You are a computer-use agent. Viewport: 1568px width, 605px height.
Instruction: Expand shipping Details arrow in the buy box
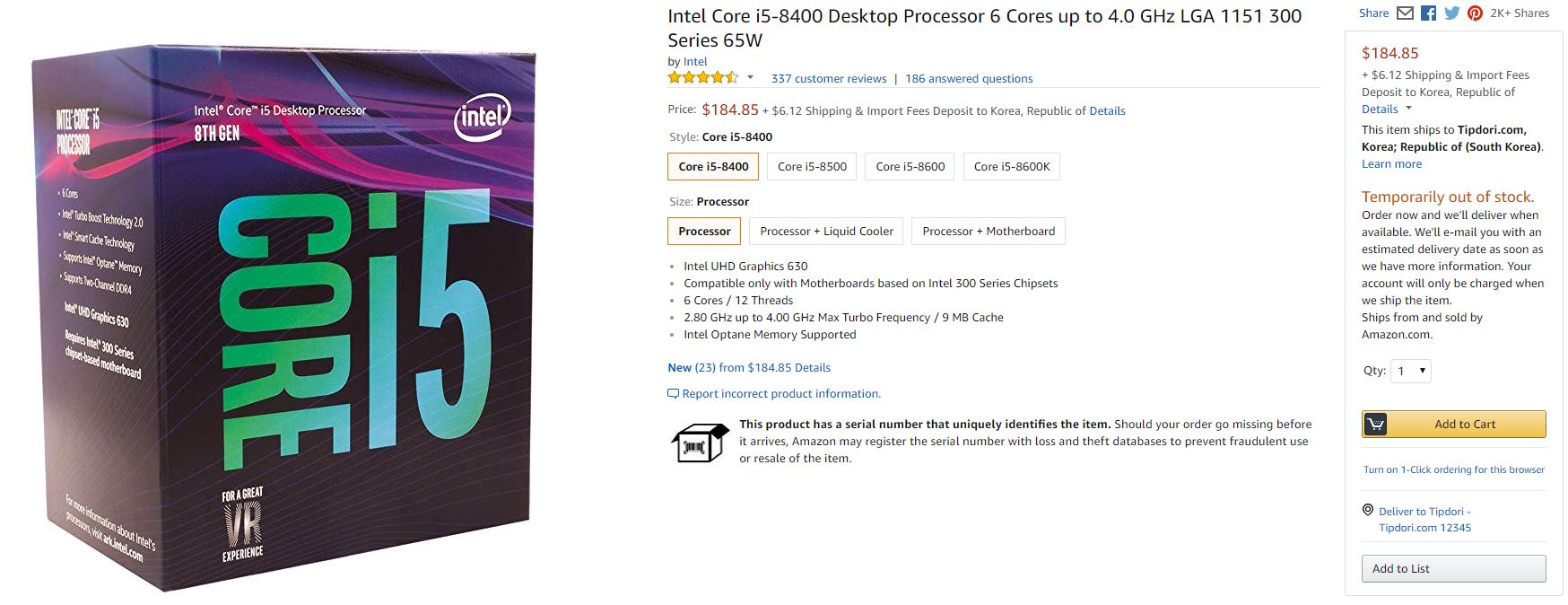1408,110
